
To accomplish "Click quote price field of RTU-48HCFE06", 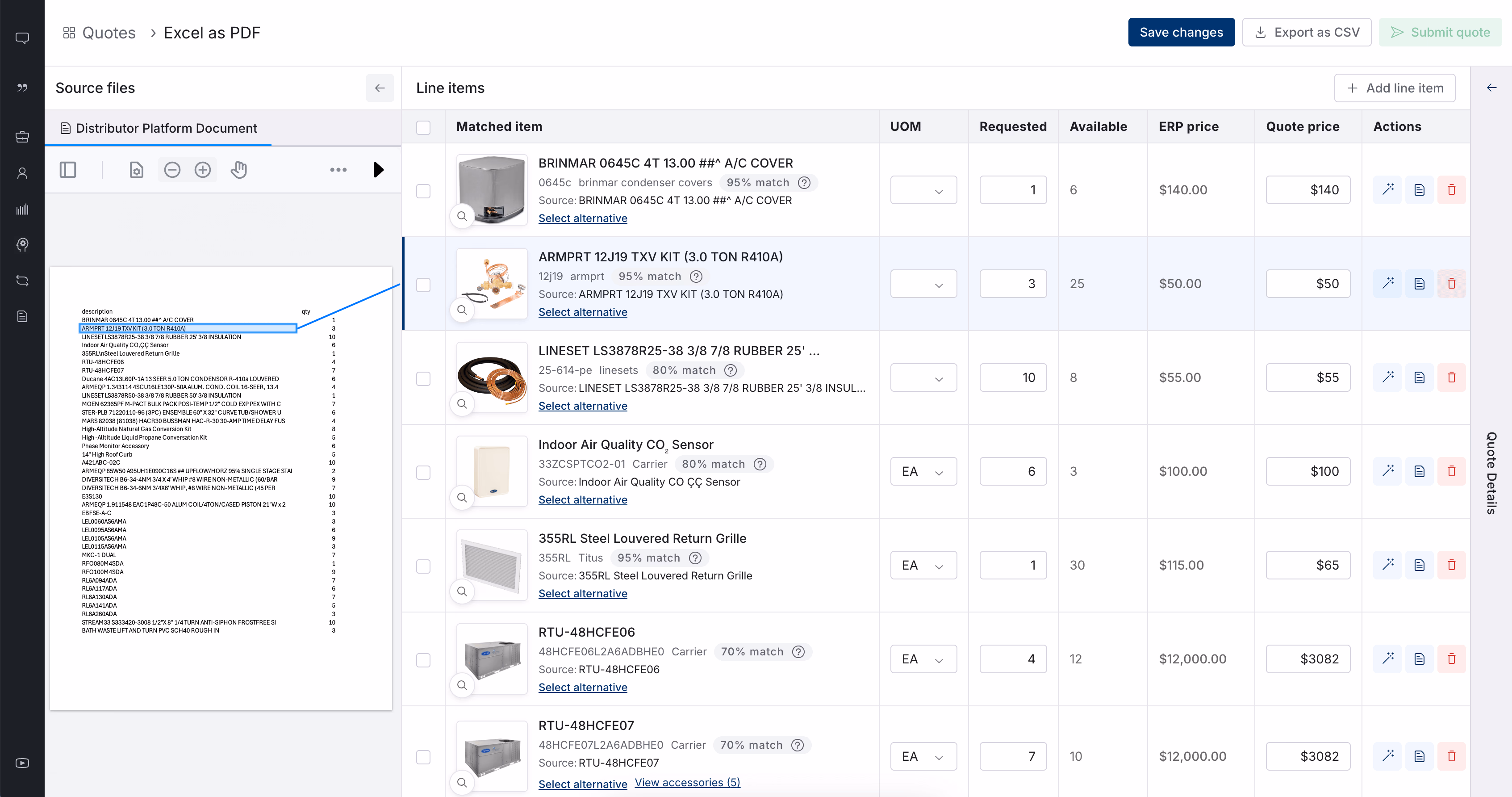I will 1308,659.
